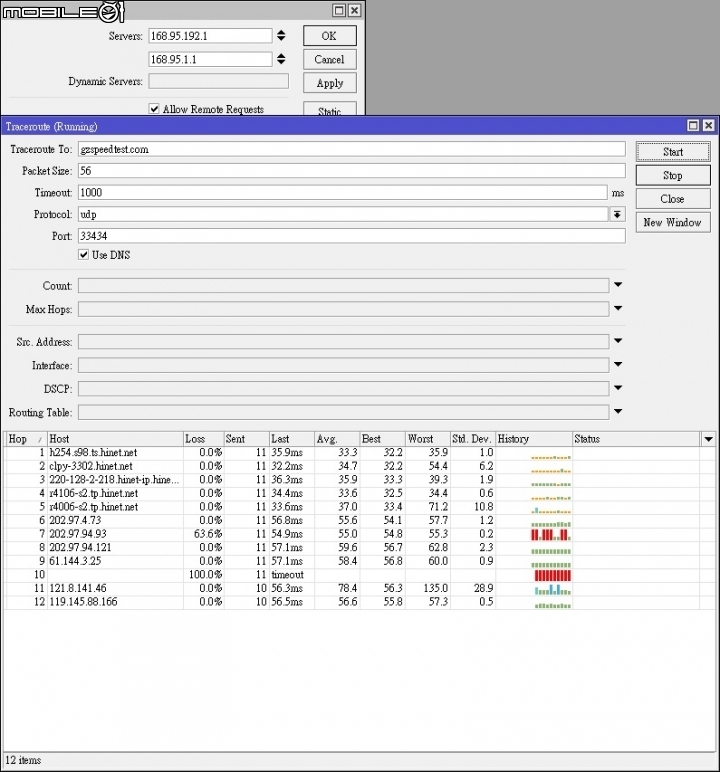Sort the table by the Hop column

pos(26,439)
